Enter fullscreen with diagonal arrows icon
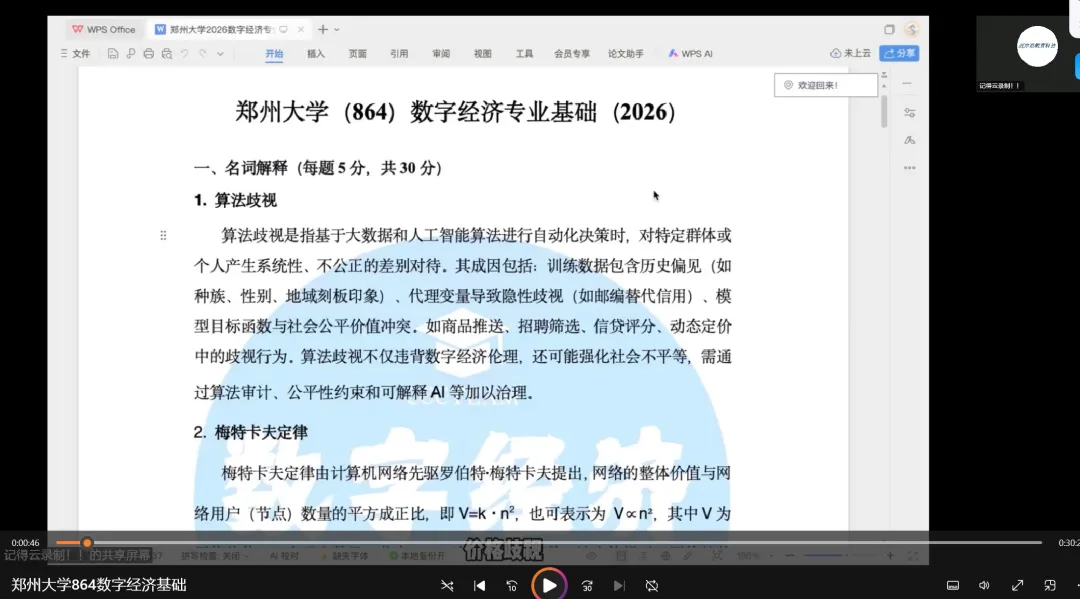The height and width of the screenshot is (599, 1080). 1017,585
